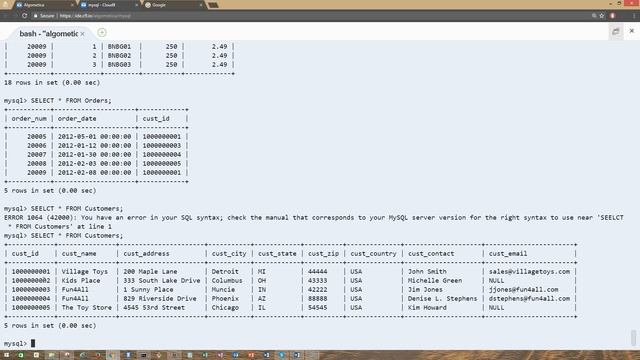The width and height of the screenshot is (640, 360).
Task: Click the '2012-02-03 00:00:00' order date
Action: [x=94, y=164]
